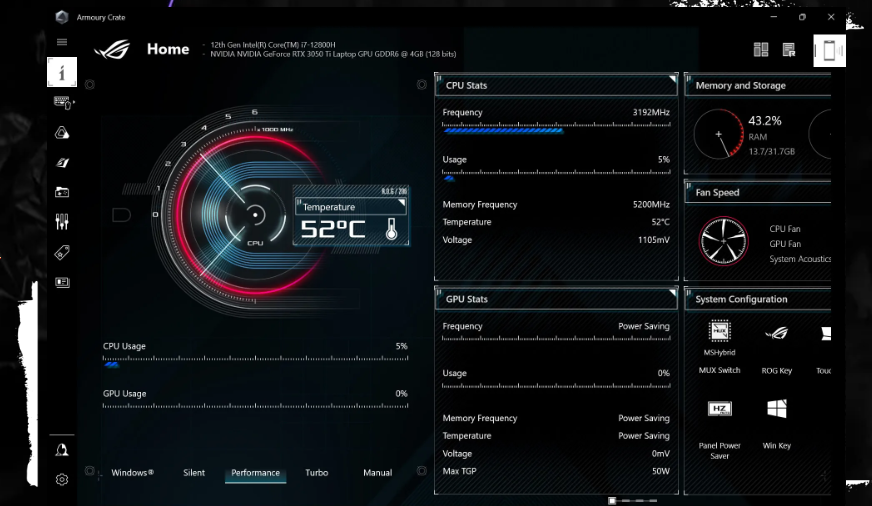Select the Manual operating mode
Viewport: 872px width, 506px height.
tap(378, 473)
